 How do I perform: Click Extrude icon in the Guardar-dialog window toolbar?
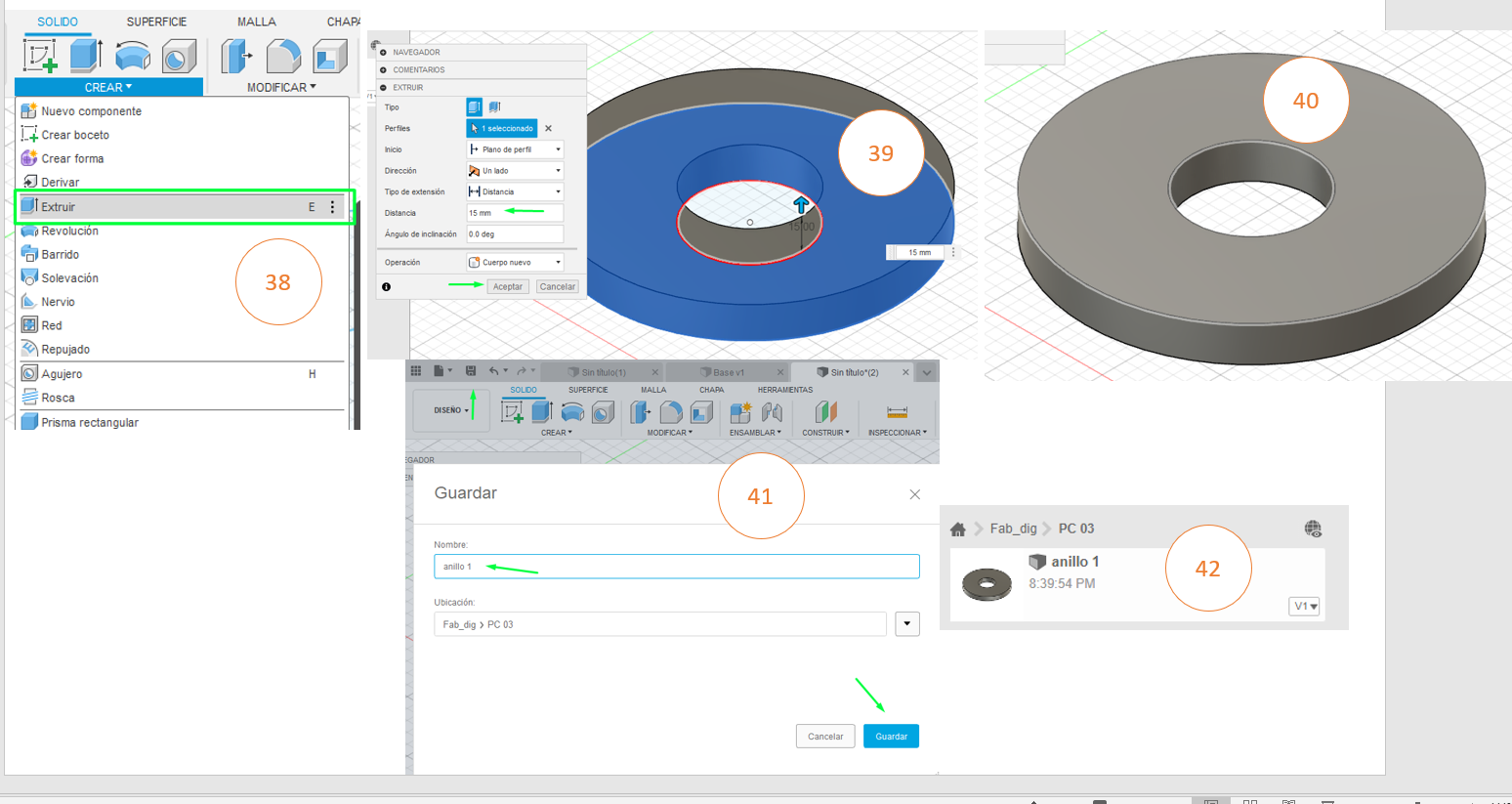tap(542, 412)
